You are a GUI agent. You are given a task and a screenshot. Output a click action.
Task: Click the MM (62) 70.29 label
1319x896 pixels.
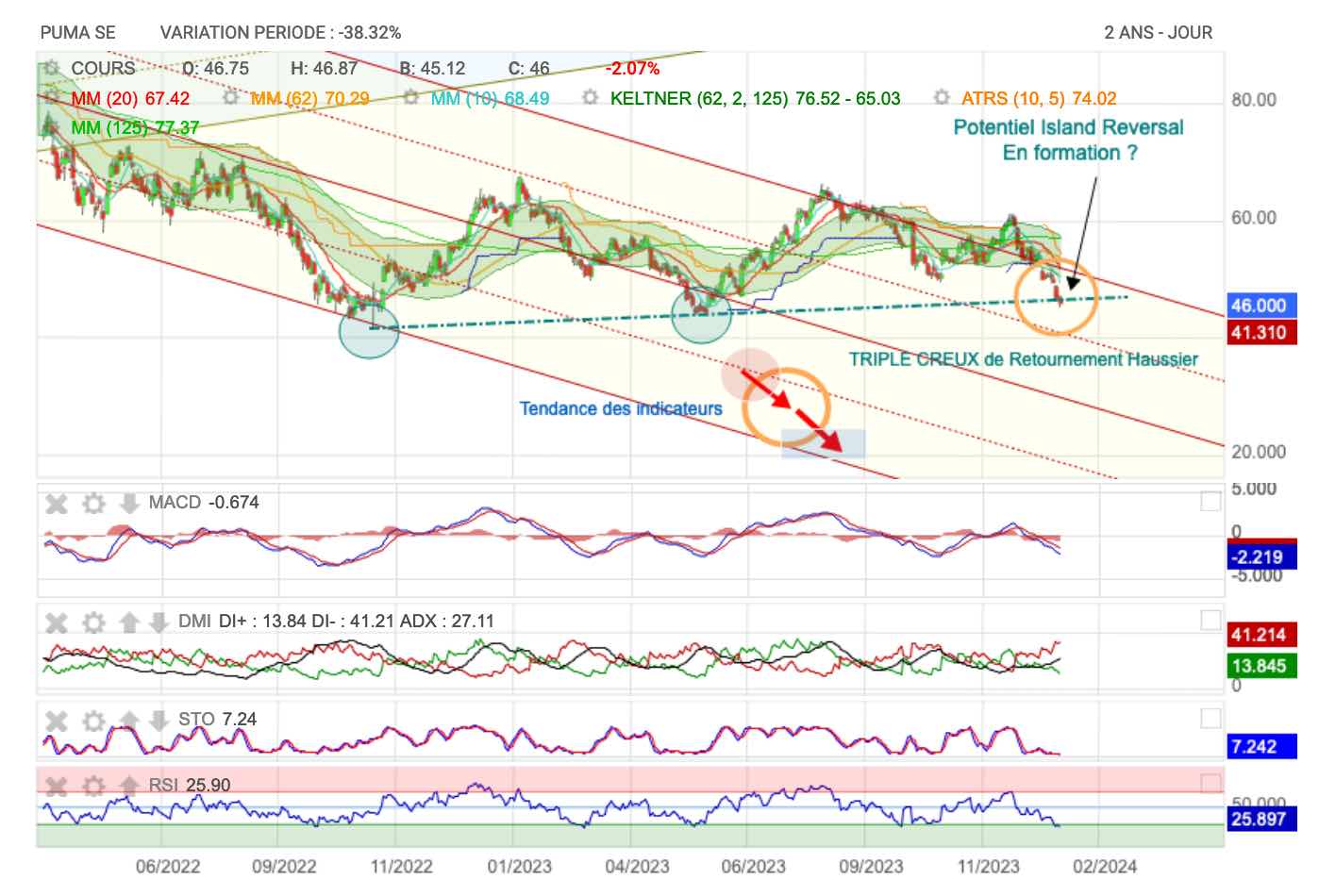coord(310,98)
